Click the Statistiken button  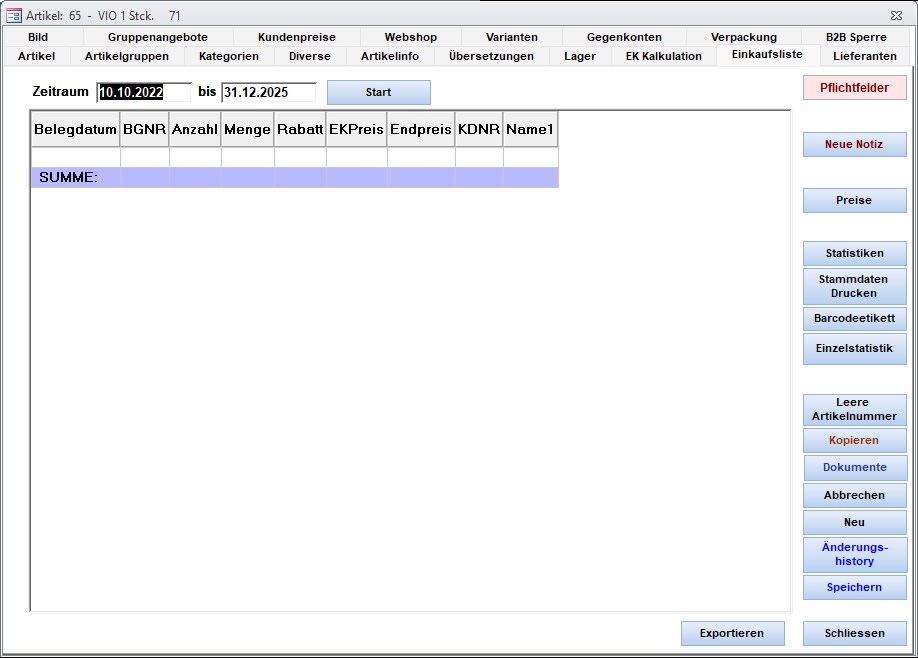854,254
